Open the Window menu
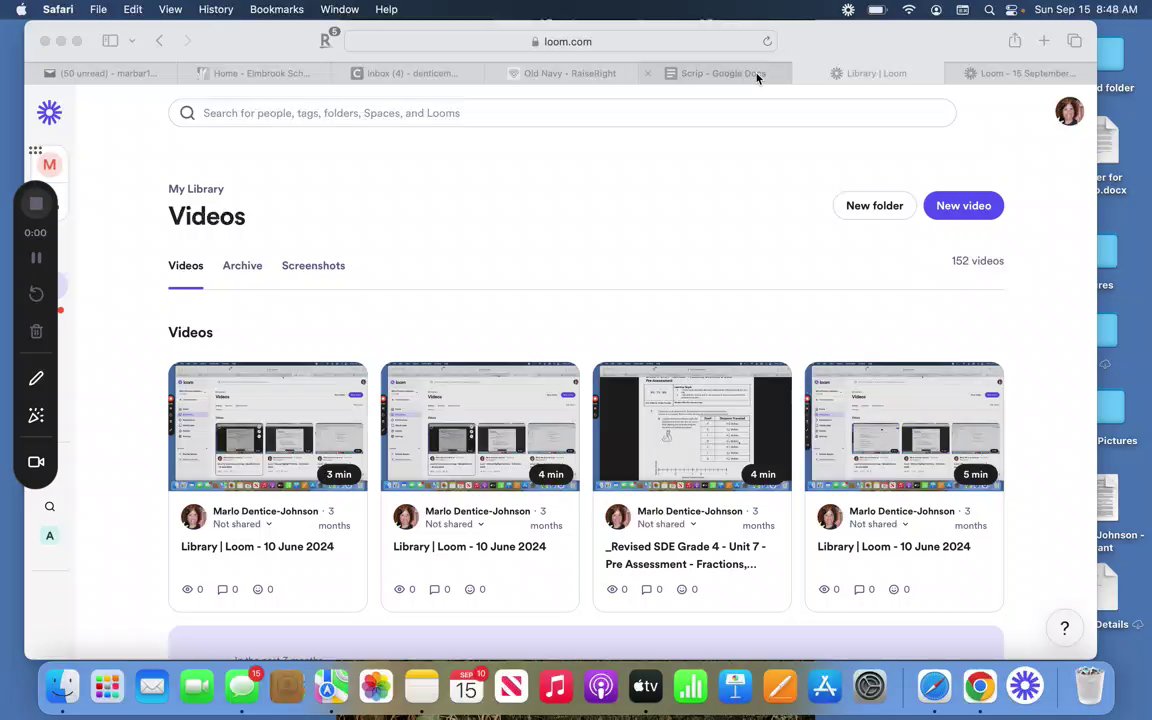Viewport: 1152px width, 720px height. click(x=339, y=10)
